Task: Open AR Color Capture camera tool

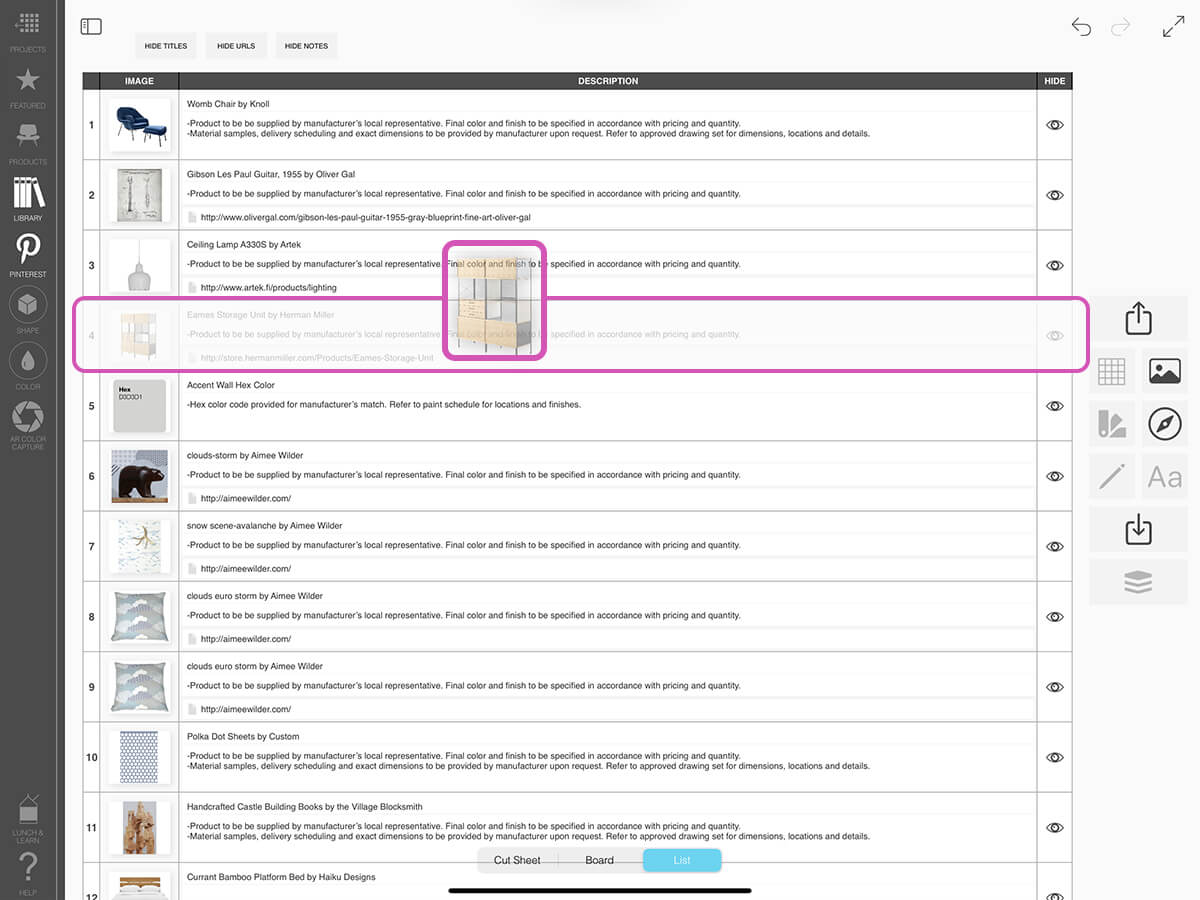Action: (28, 420)
